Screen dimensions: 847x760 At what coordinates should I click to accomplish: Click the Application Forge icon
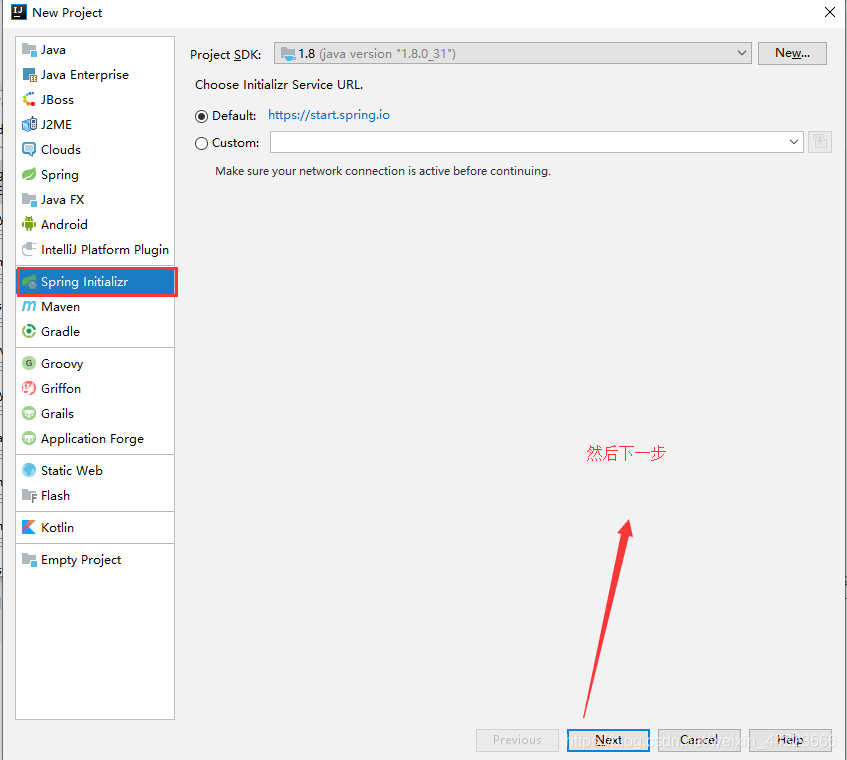(x=29, y=438)
